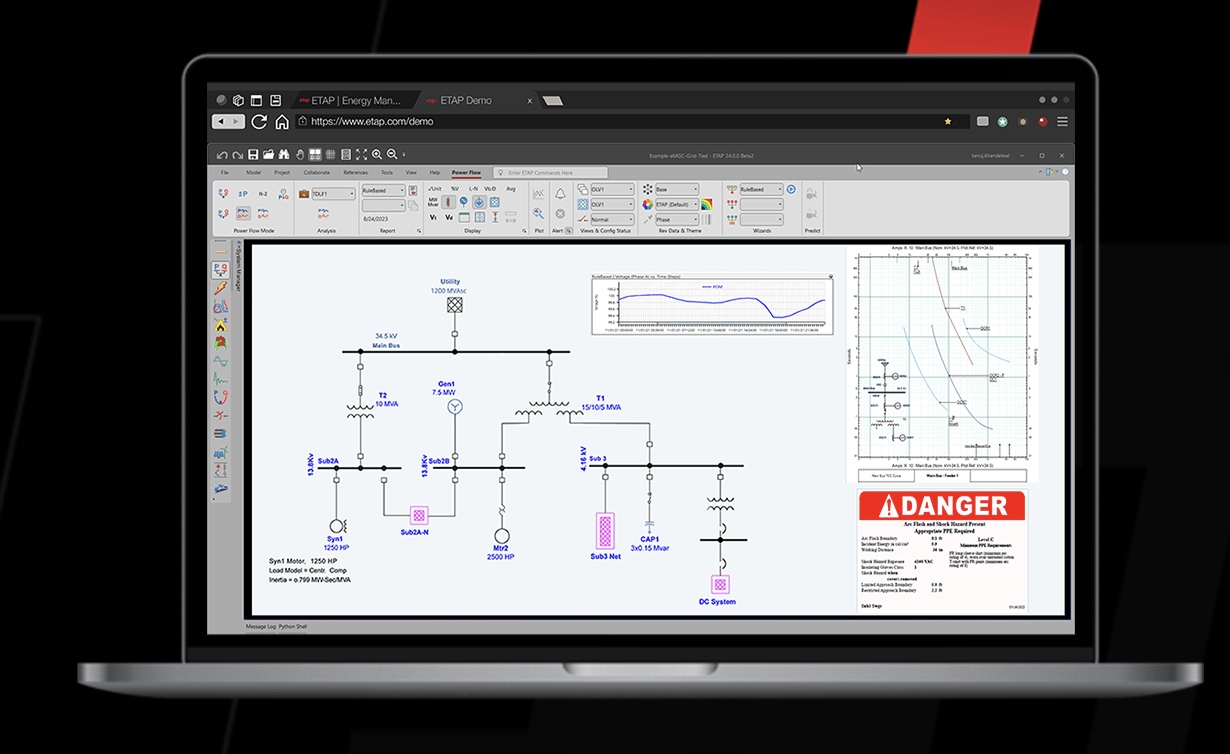Open the Normal config status dropdown

pyautogui.click(x=612, y=219)
